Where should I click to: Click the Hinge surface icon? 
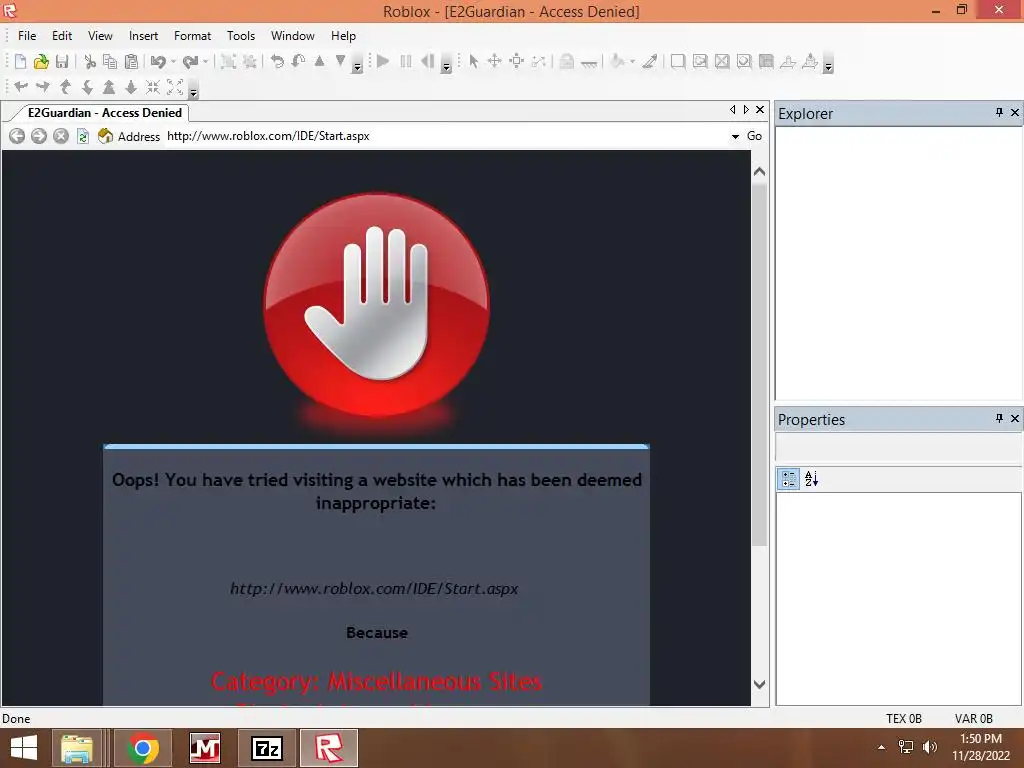788,61
